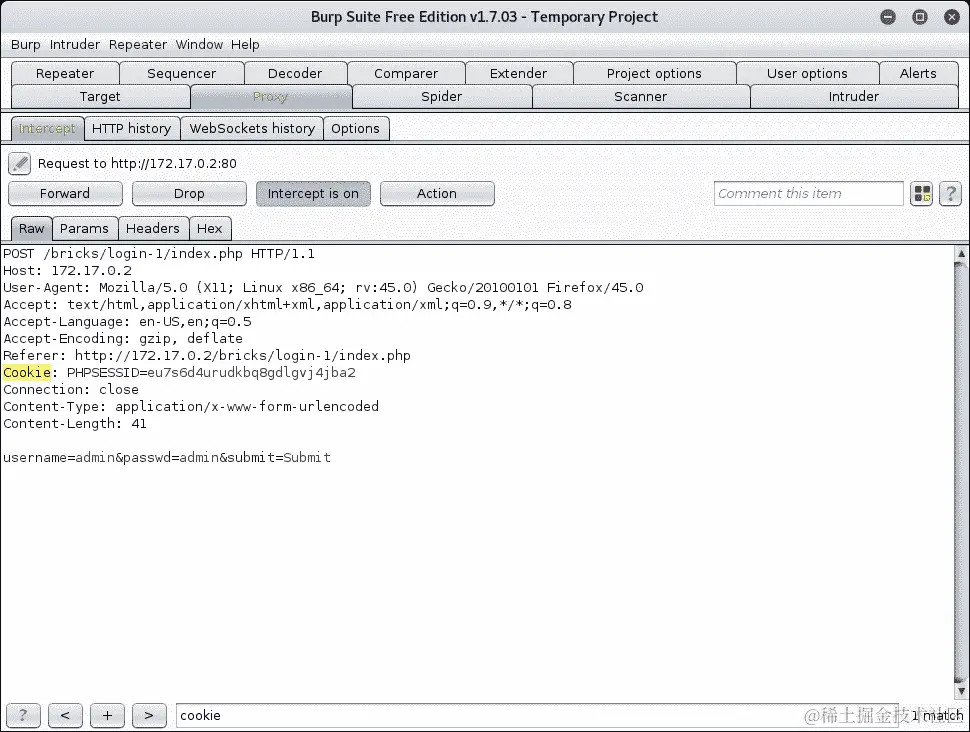The height and width of the screenshot is (732, 970).
Task: Click the 'username=admin&passwd=admin' body line
Action: tap(167, 458)
